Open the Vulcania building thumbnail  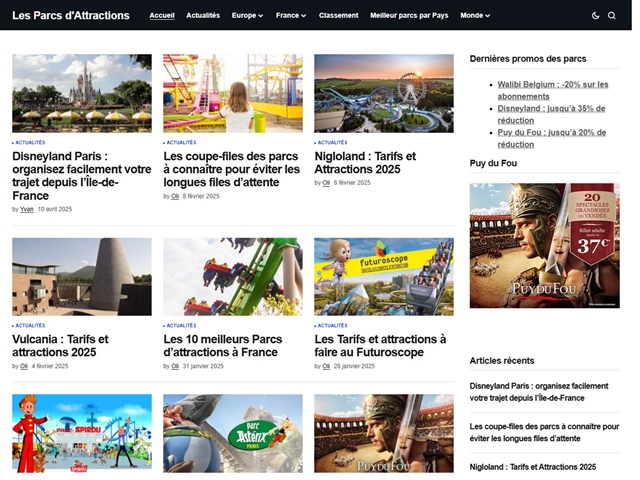pyautogui.click(x=82, y=277)
